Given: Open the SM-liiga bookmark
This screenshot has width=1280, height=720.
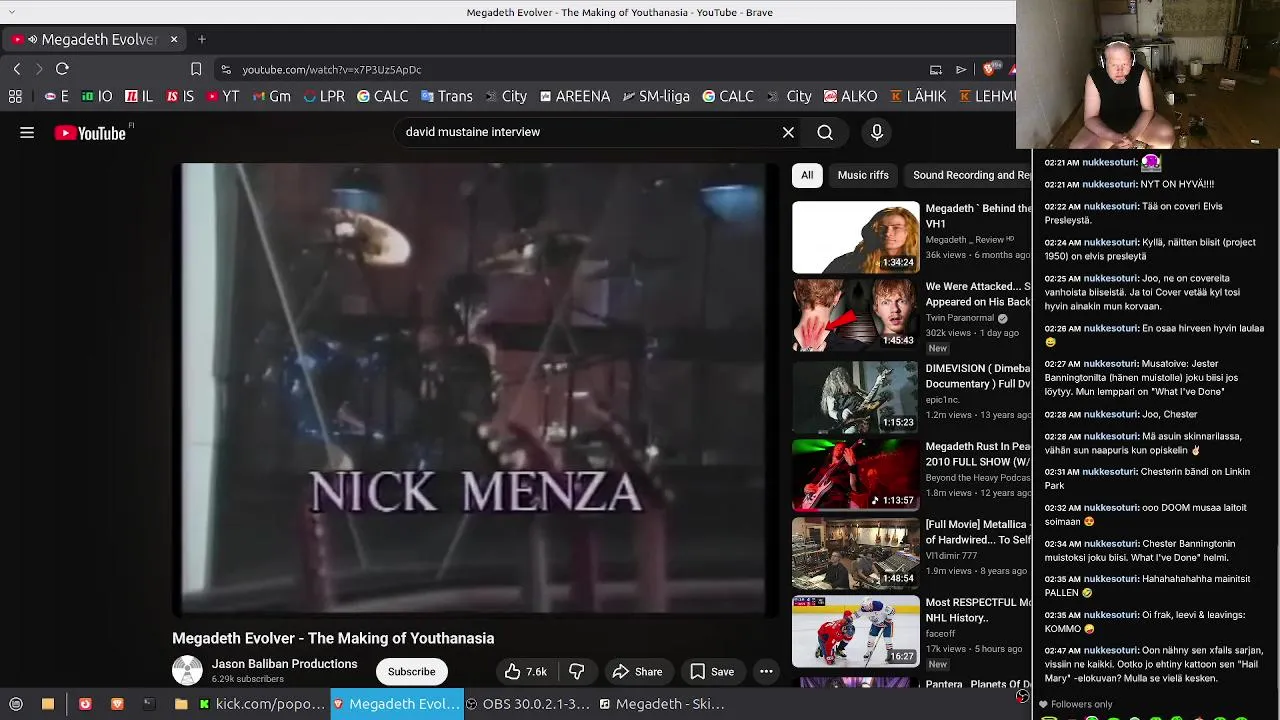Looking at the screenshot, I should (x=656, y=96).
